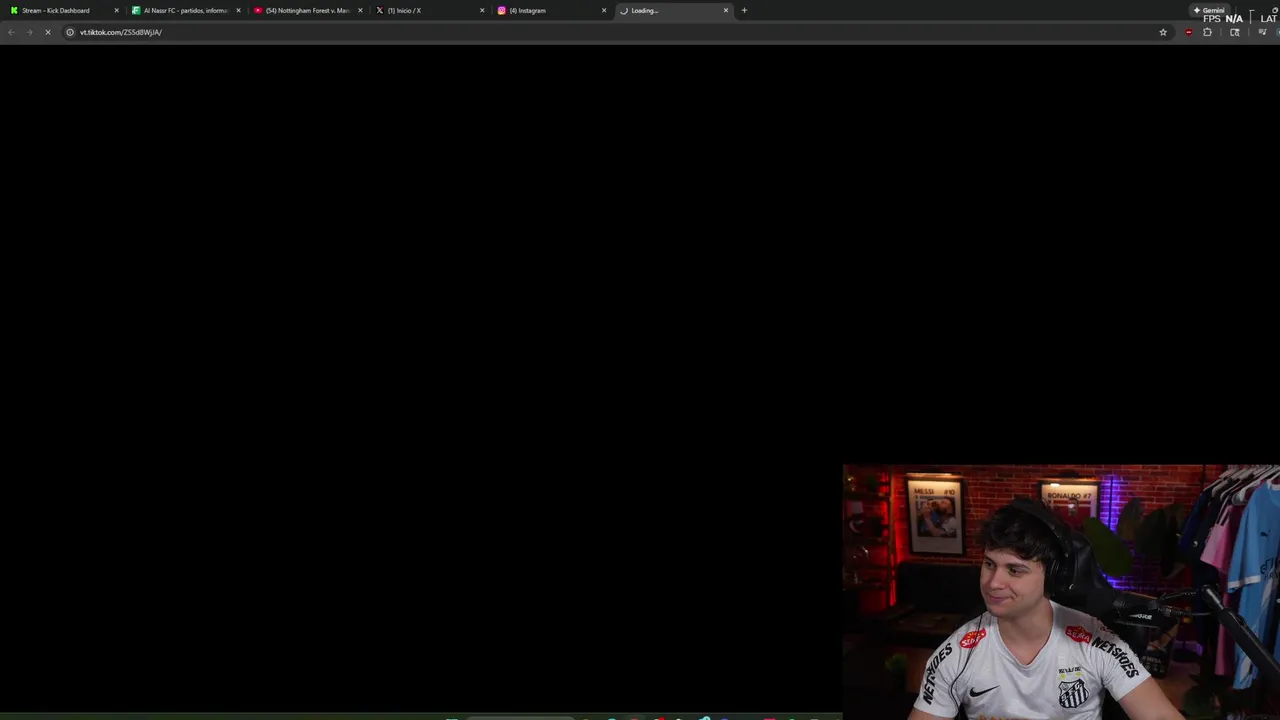Screen dimensions: 1280x720
Task: Open the Extensions puzzle icon menu
Action: [1207, 32]
